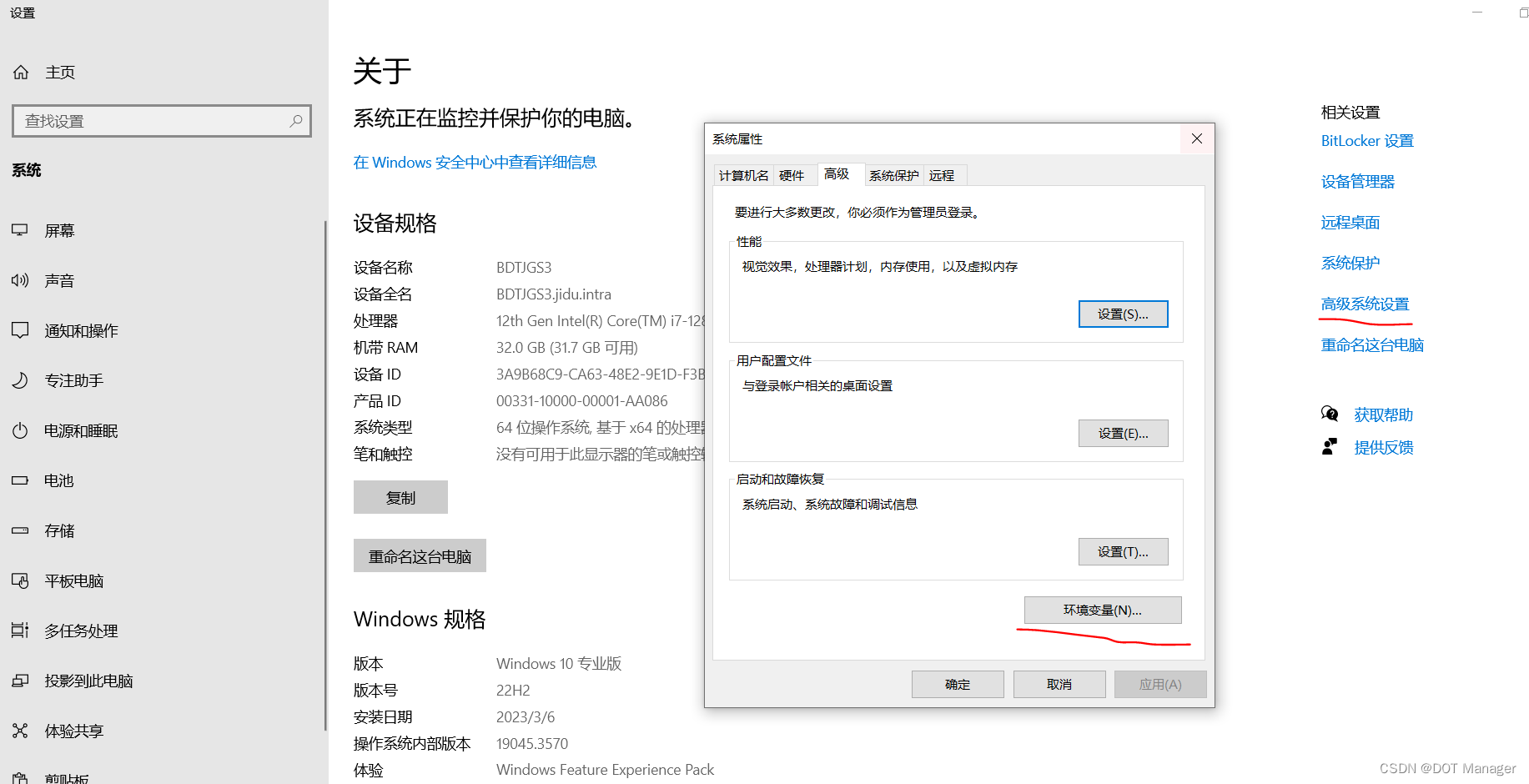Switch to the 硬件 tab
The image size is (1529, 784).
[x=794, y=175]
